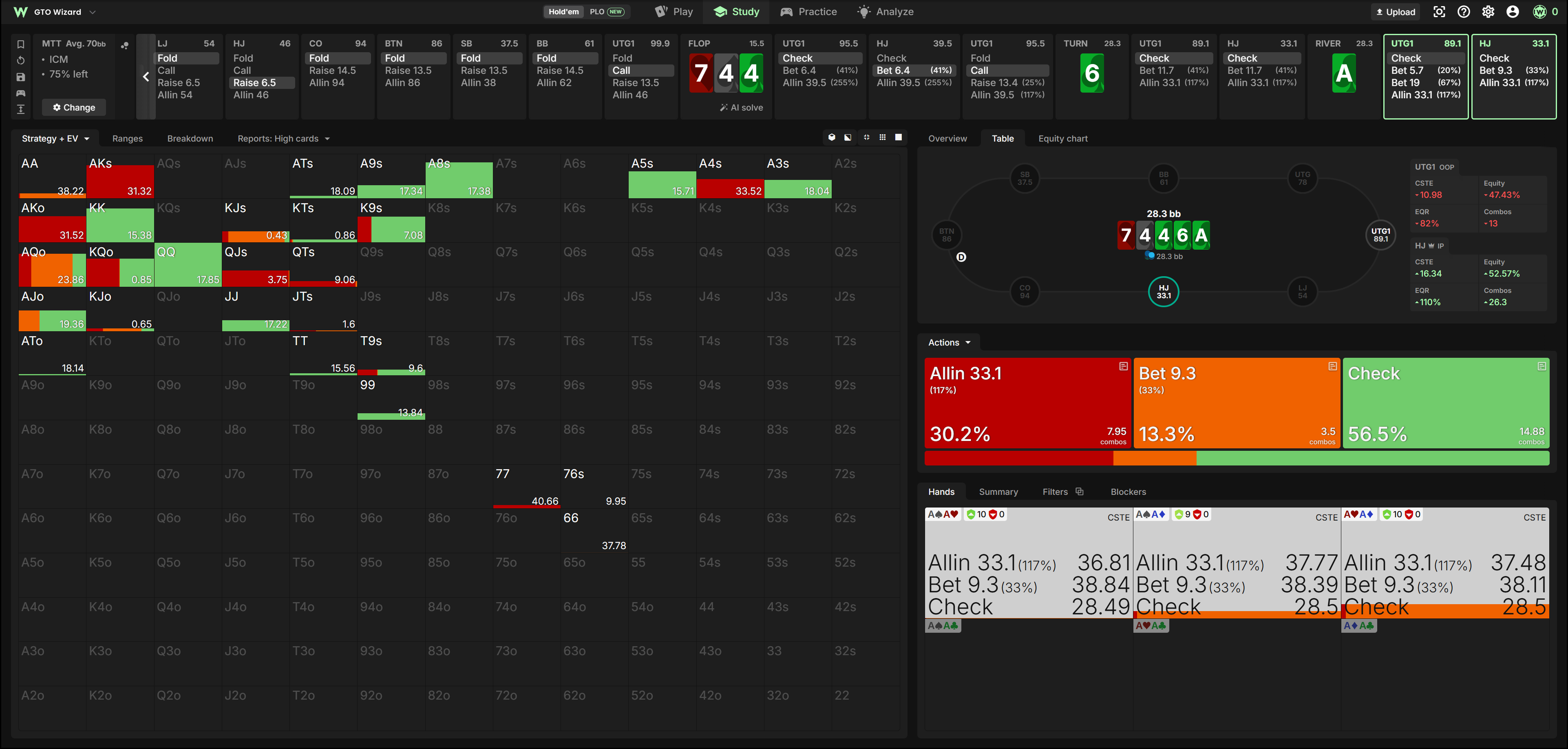Viewport: 1568px width, 749px height.
Task: Toggle the note icon on the Check card
Action: [1542, 366]
